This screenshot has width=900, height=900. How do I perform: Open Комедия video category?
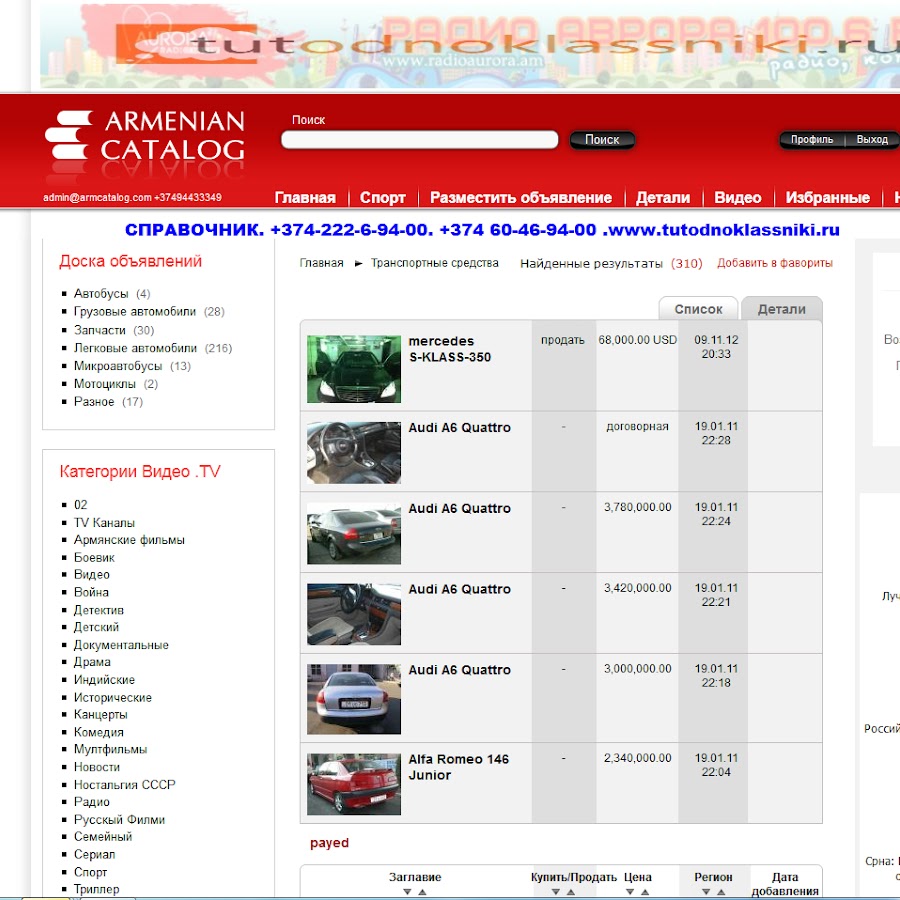point(99,732)
